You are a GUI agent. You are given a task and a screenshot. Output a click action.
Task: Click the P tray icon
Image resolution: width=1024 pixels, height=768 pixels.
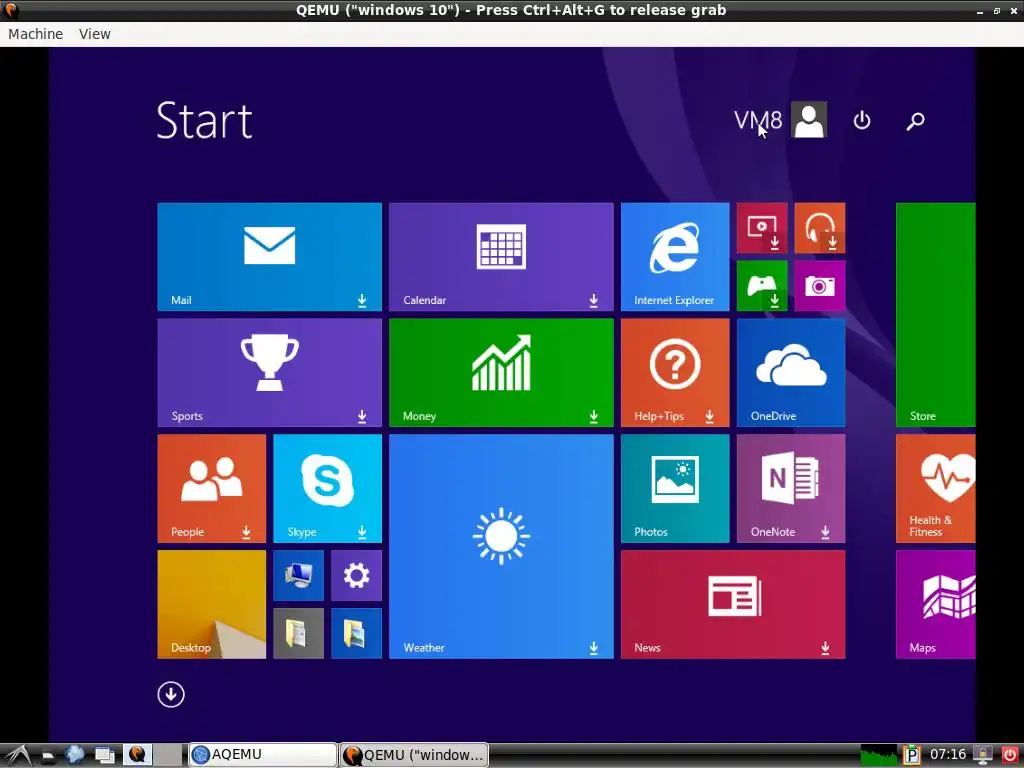pos(912,755)
